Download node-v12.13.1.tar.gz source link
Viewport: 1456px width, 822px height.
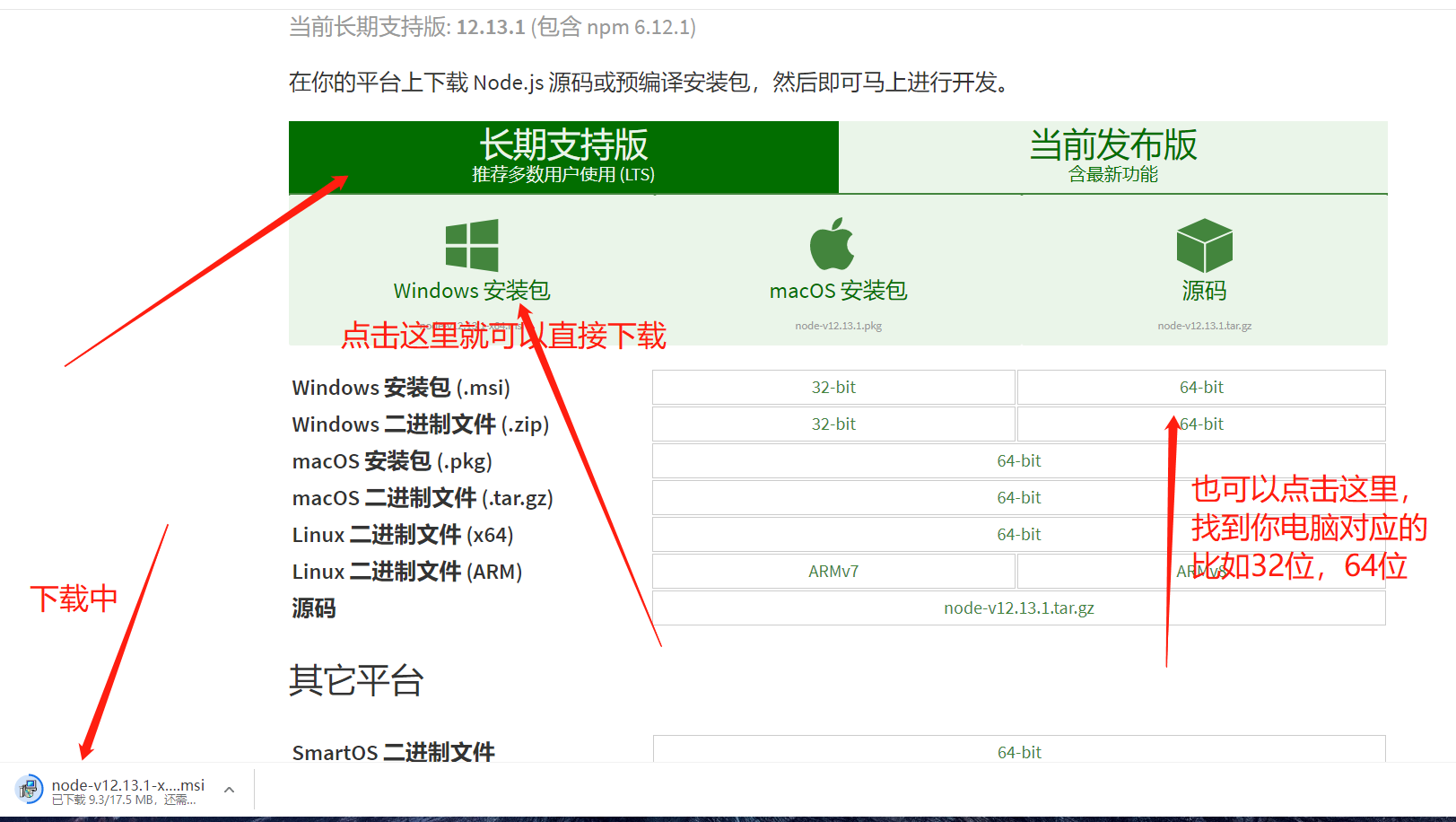[1019, 608]
